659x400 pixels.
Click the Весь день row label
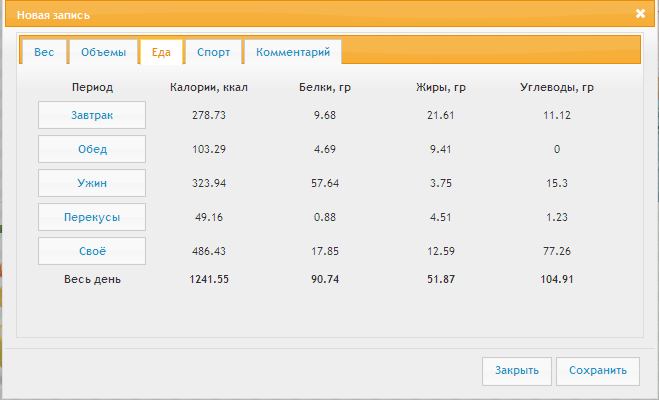tap(92, 279)
